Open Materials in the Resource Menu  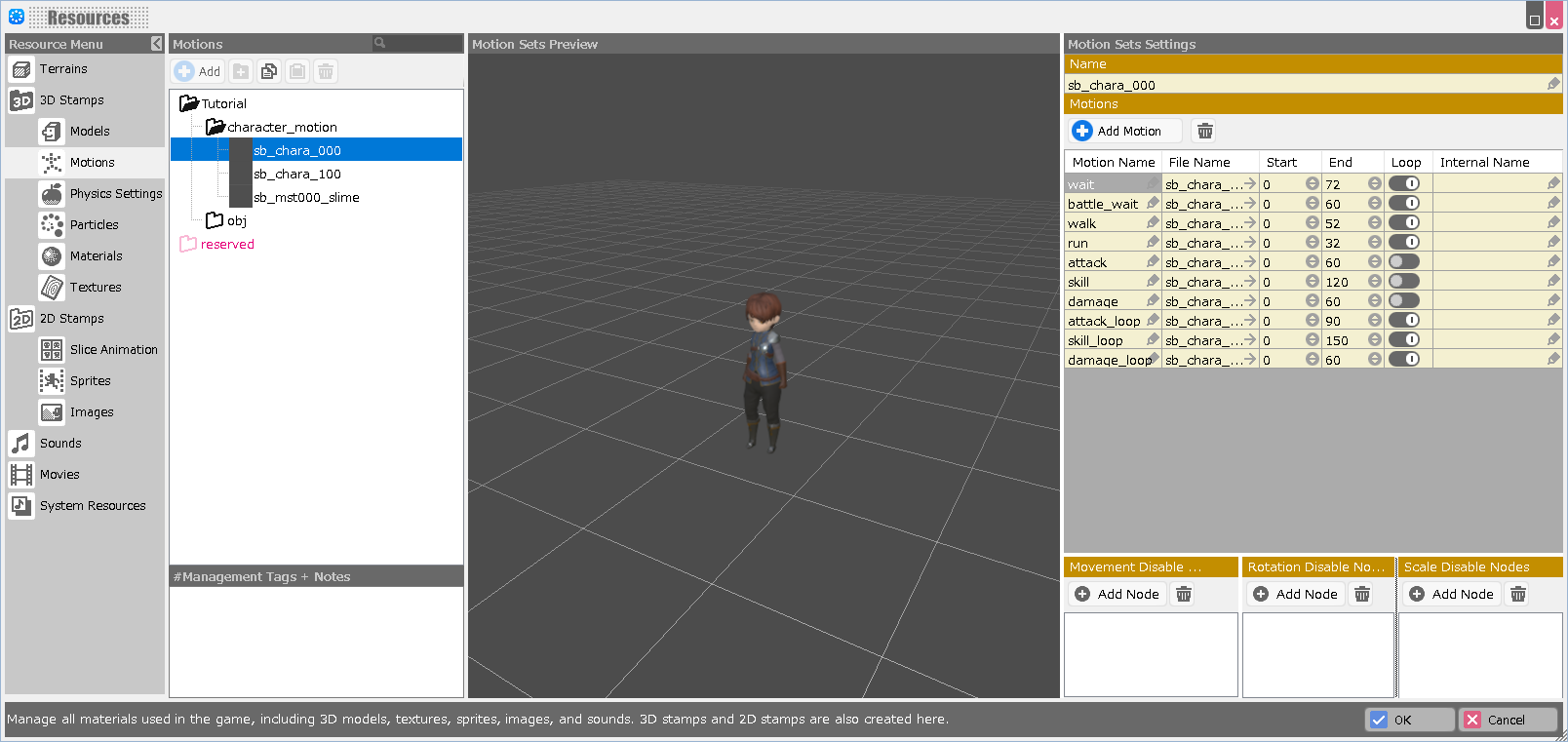[x=96, y=256]
